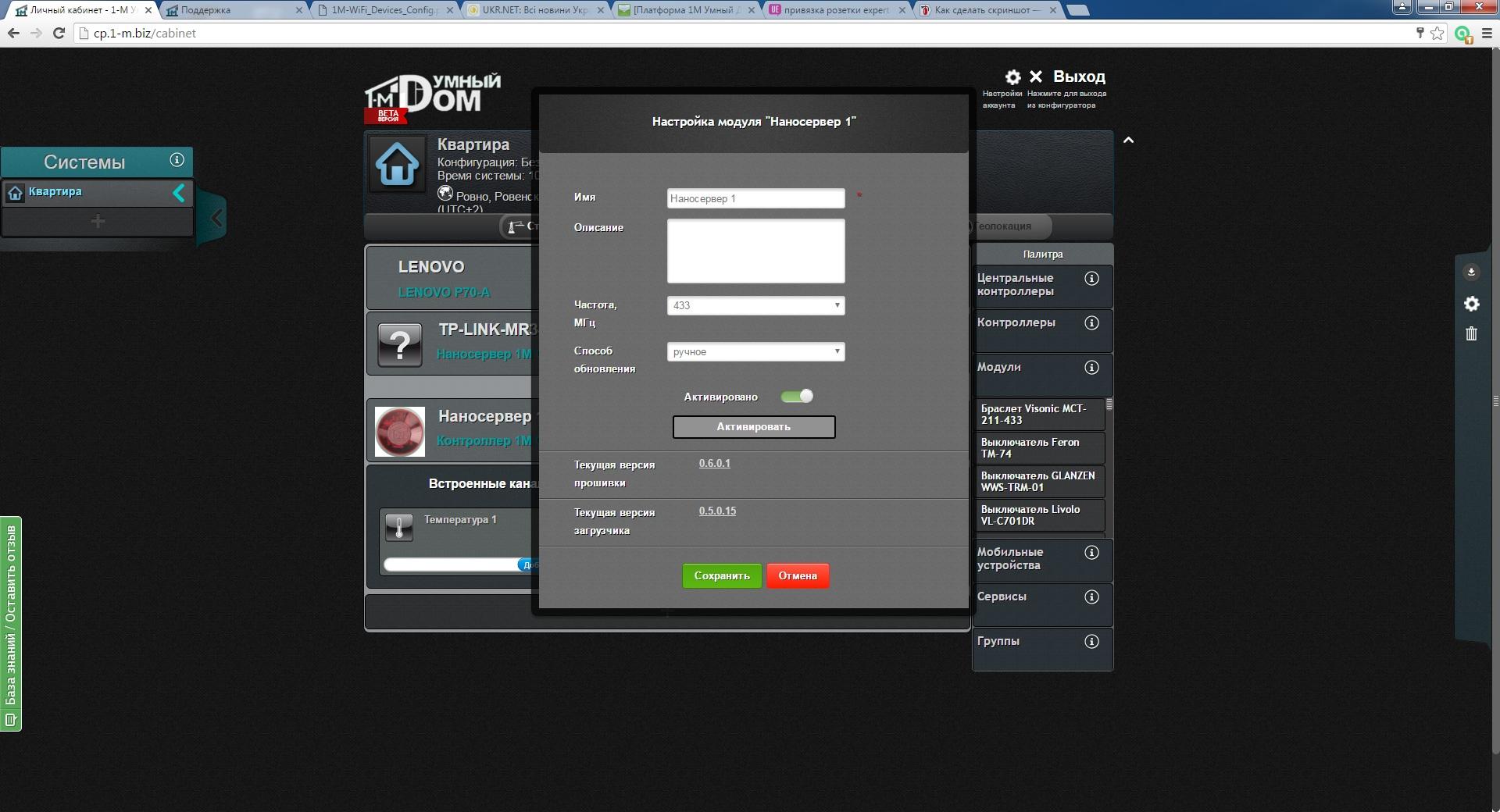1500x812 pixels.
Task: Click the Температура 1 thermometer icon
Action: coord(399,527)
